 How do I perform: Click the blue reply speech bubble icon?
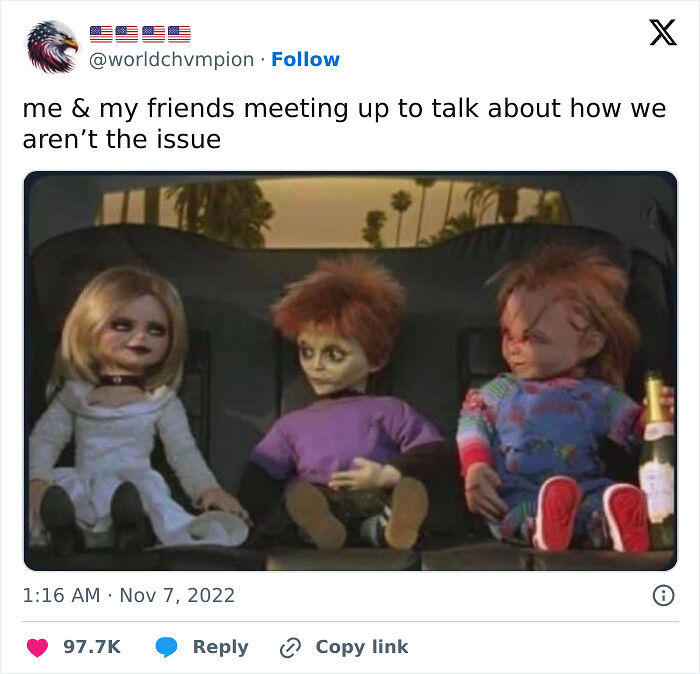167,647
